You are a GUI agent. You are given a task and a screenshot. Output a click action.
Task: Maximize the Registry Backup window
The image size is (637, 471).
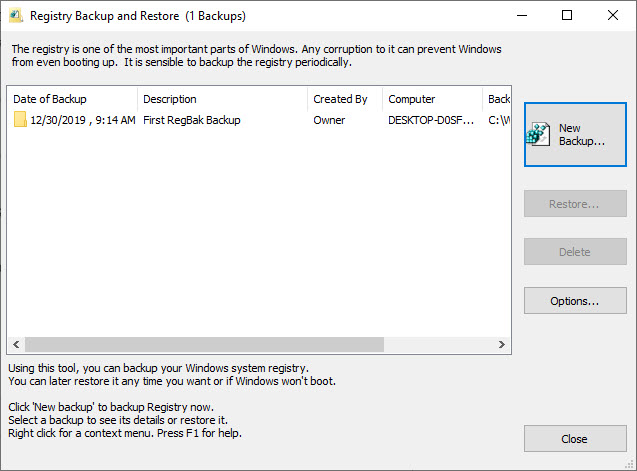[x=567, y=16]
